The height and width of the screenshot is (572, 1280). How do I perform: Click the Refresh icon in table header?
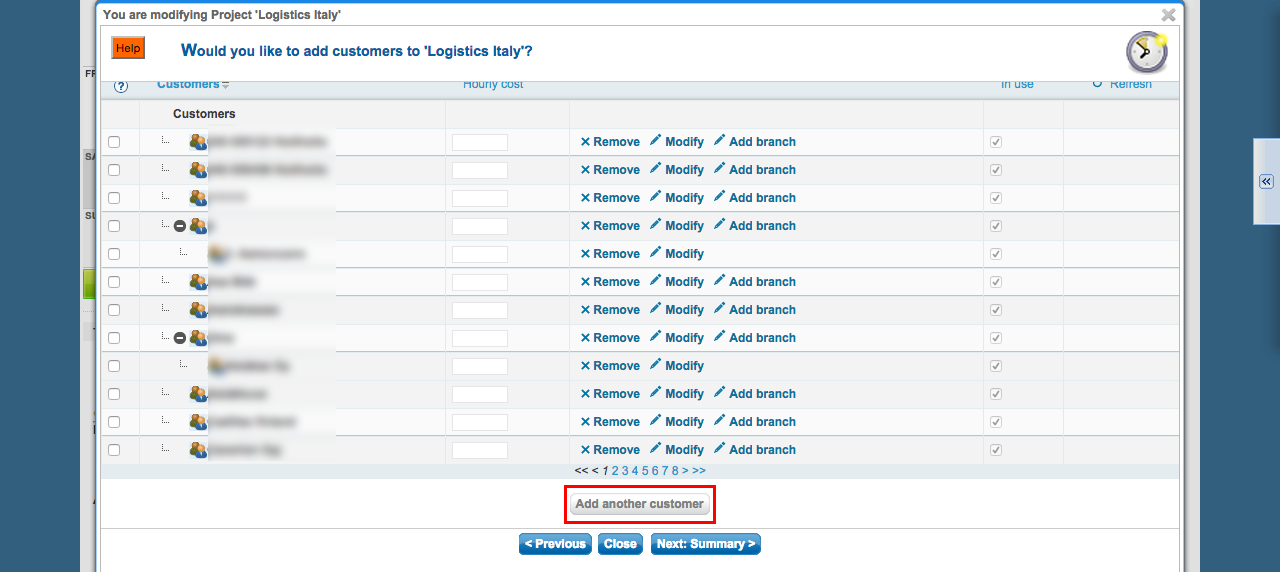coord(1098,84)
